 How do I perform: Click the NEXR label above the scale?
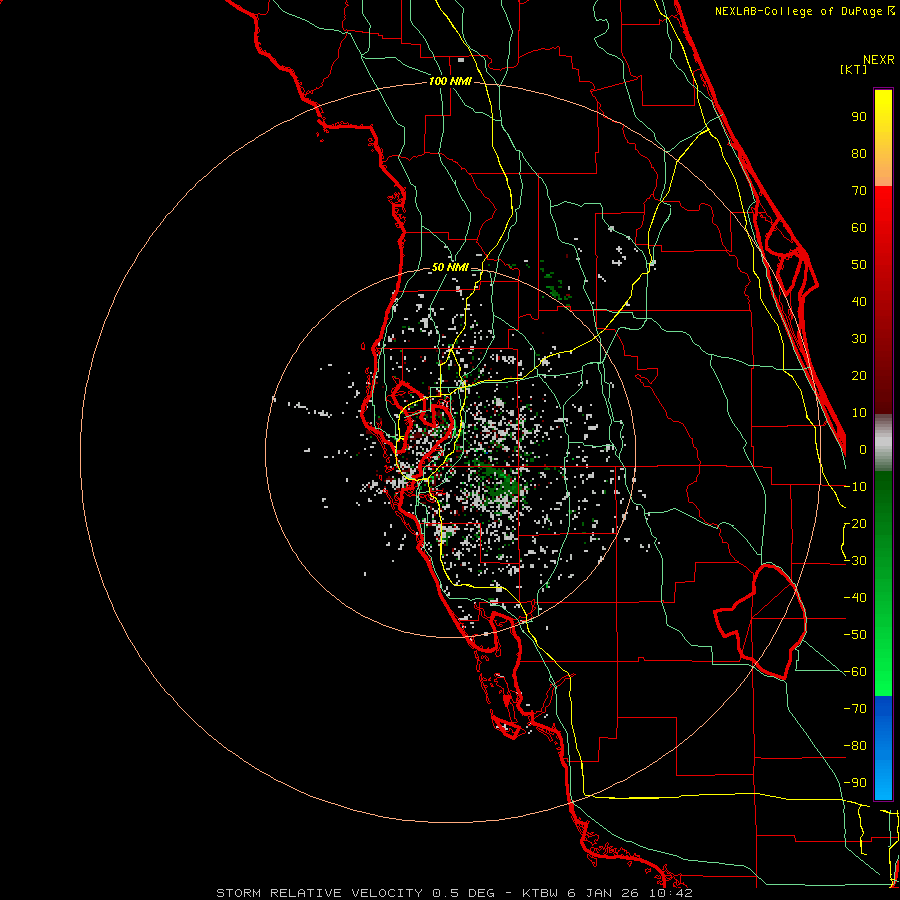coord(879,60)
